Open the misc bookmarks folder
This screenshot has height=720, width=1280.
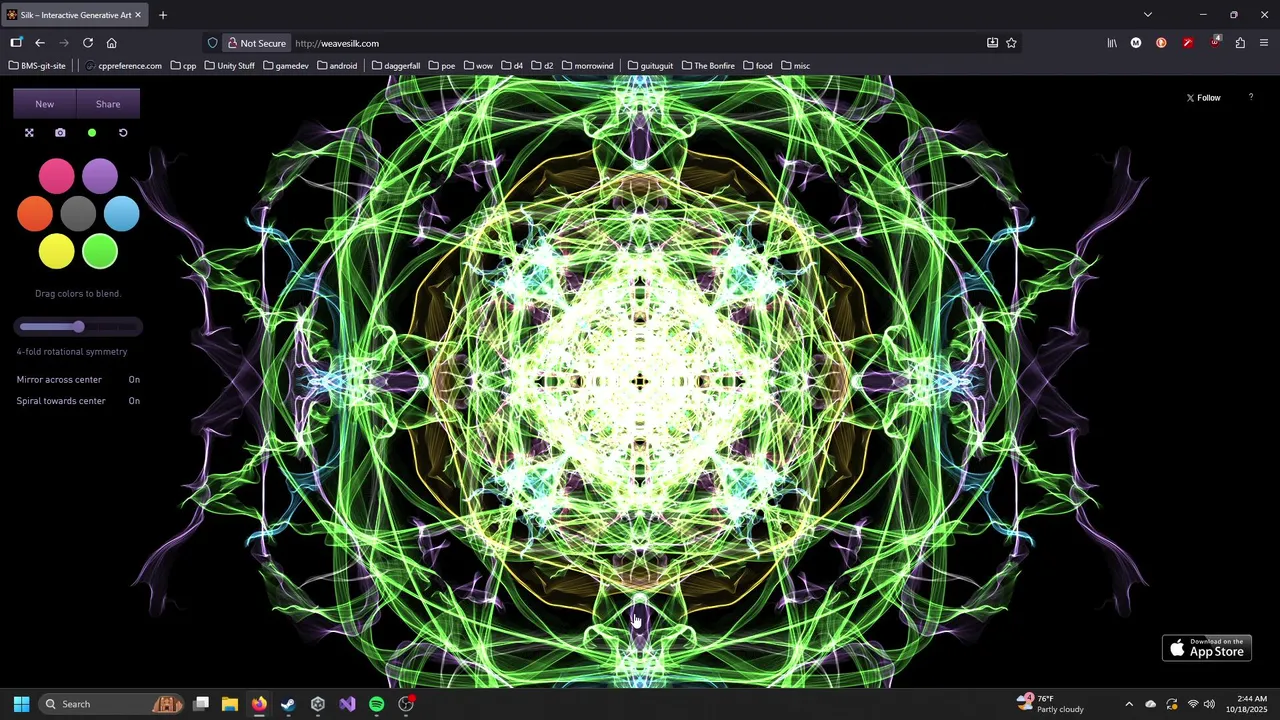(x=795, y=66)
